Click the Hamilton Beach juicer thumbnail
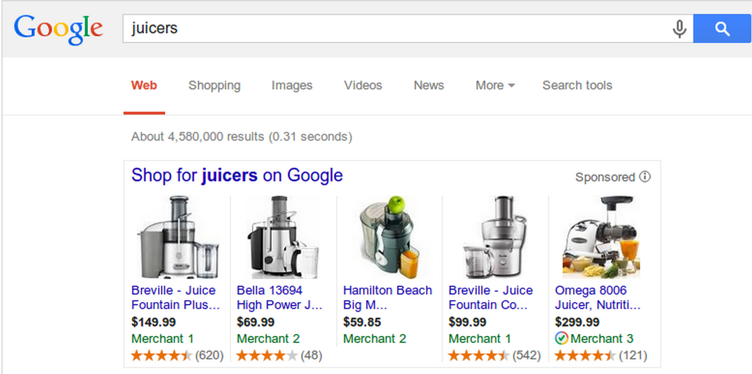Screen dimensions: 752x374 pyautogui.click(x=389, y=237)
